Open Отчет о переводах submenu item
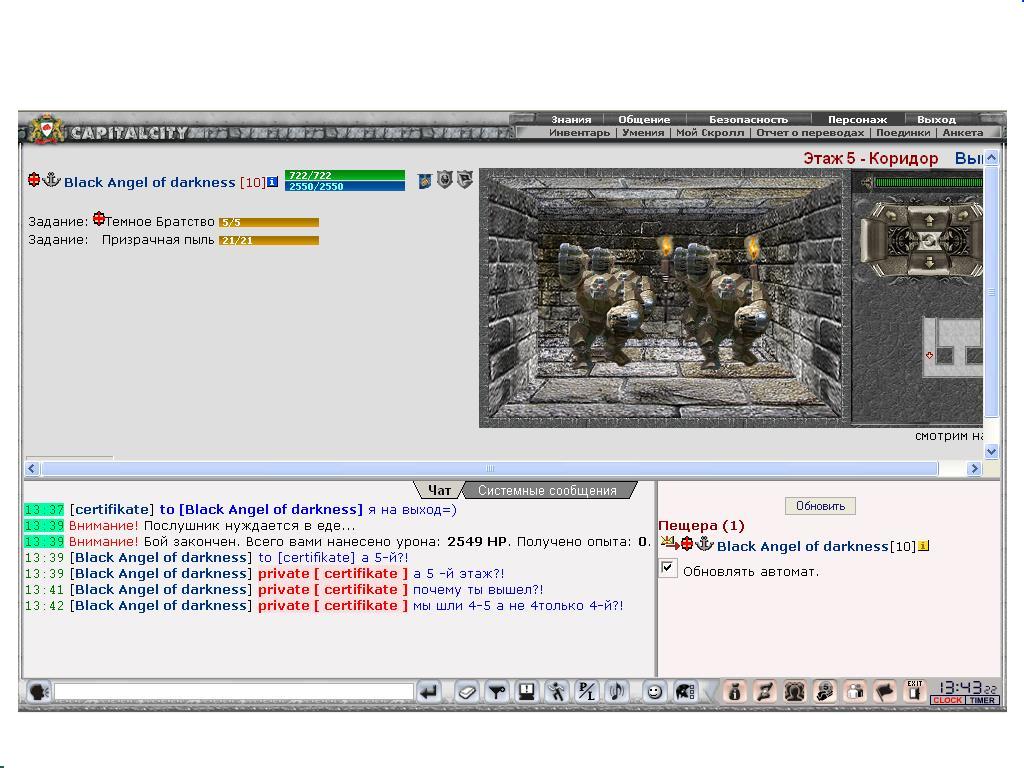The height and width of the screenshot is (768, 1024). pyautogui.click(x=810, y=133)
